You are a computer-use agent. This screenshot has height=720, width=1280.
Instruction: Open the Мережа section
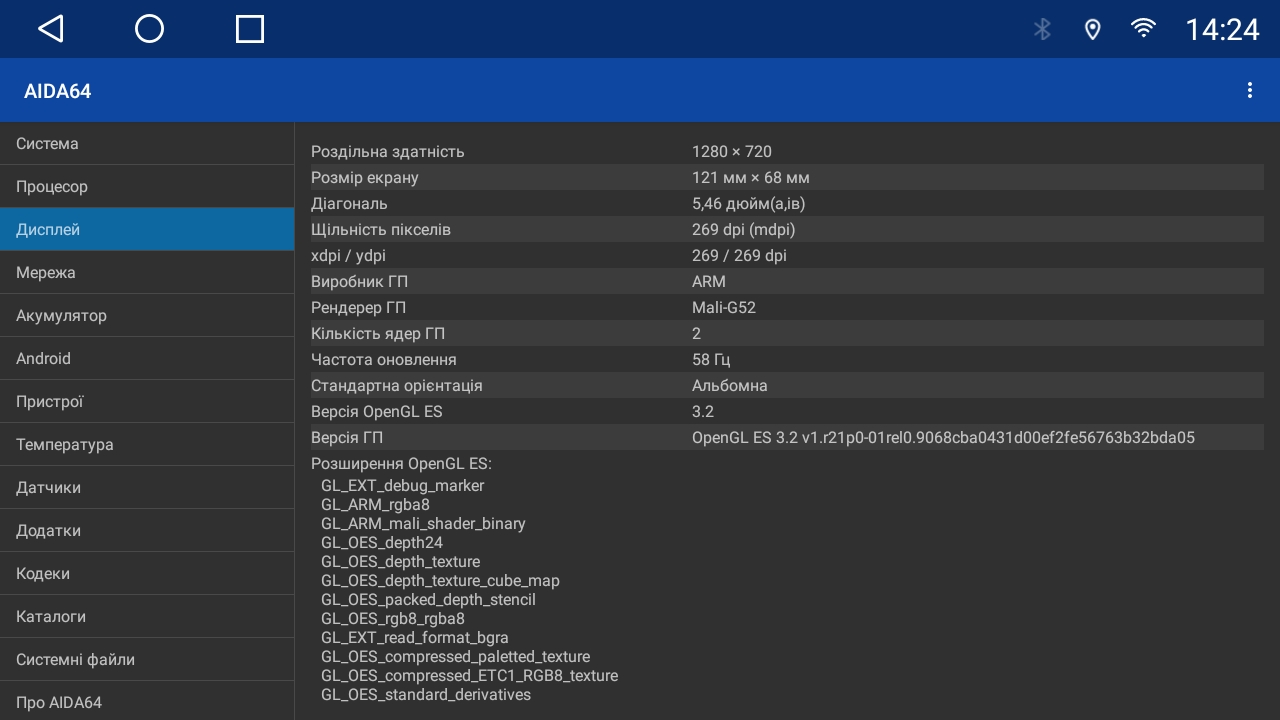tap(147, 273)
